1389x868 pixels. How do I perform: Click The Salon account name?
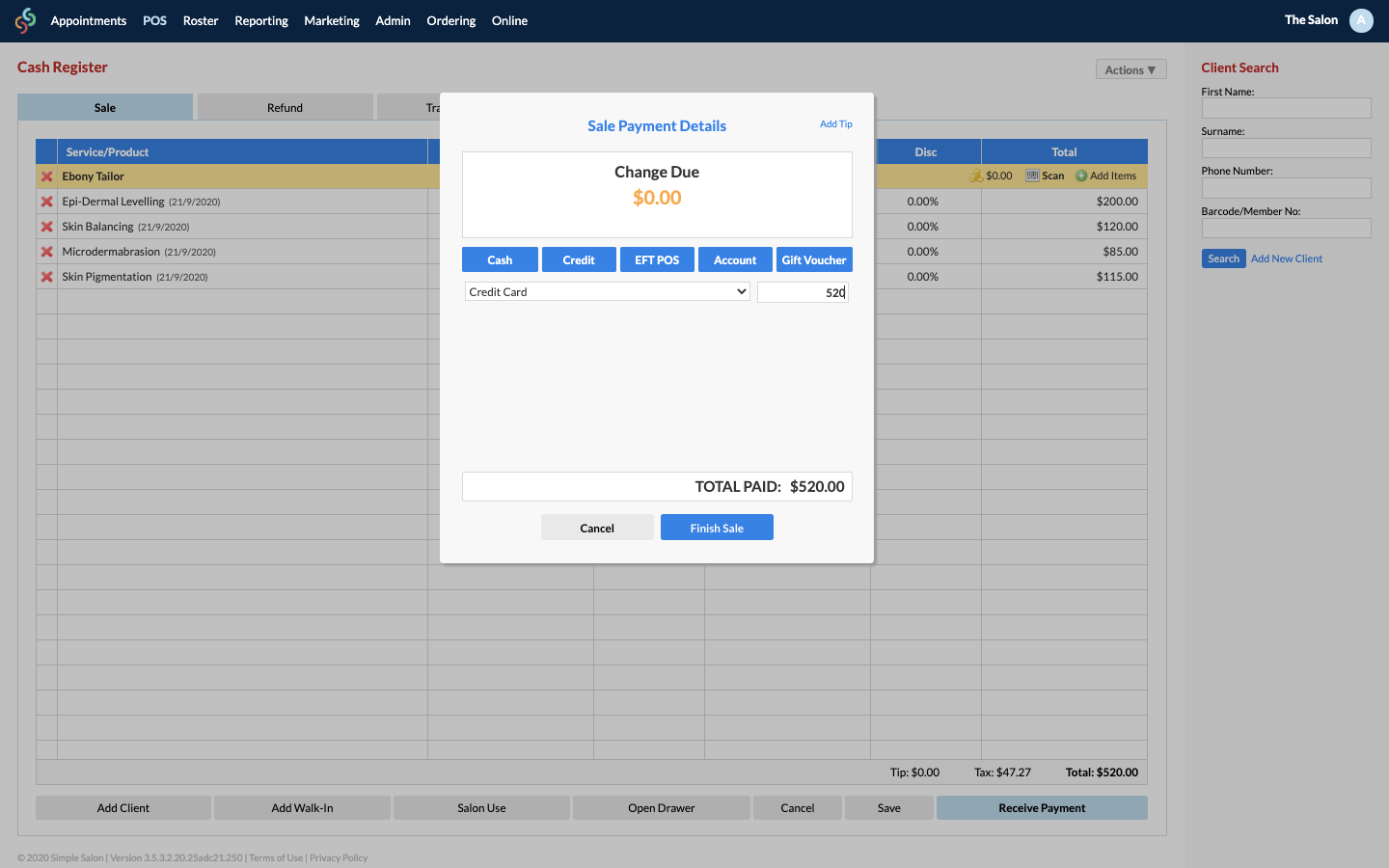[1311, 20]
